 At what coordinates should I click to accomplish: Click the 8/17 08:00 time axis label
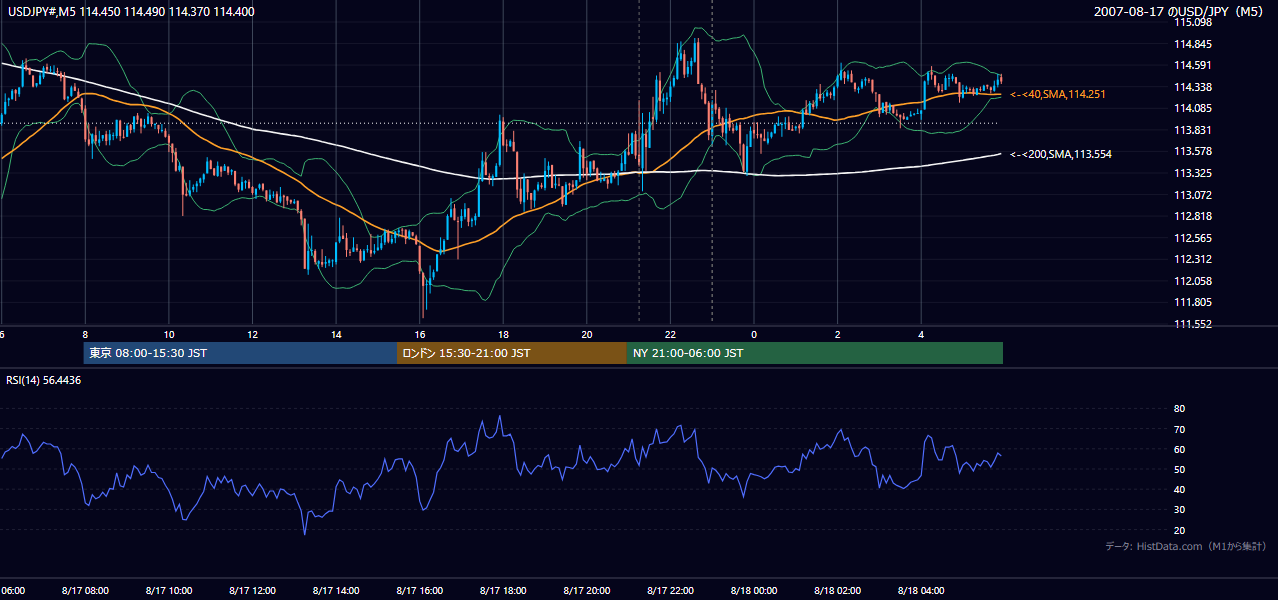coord(85,591)
